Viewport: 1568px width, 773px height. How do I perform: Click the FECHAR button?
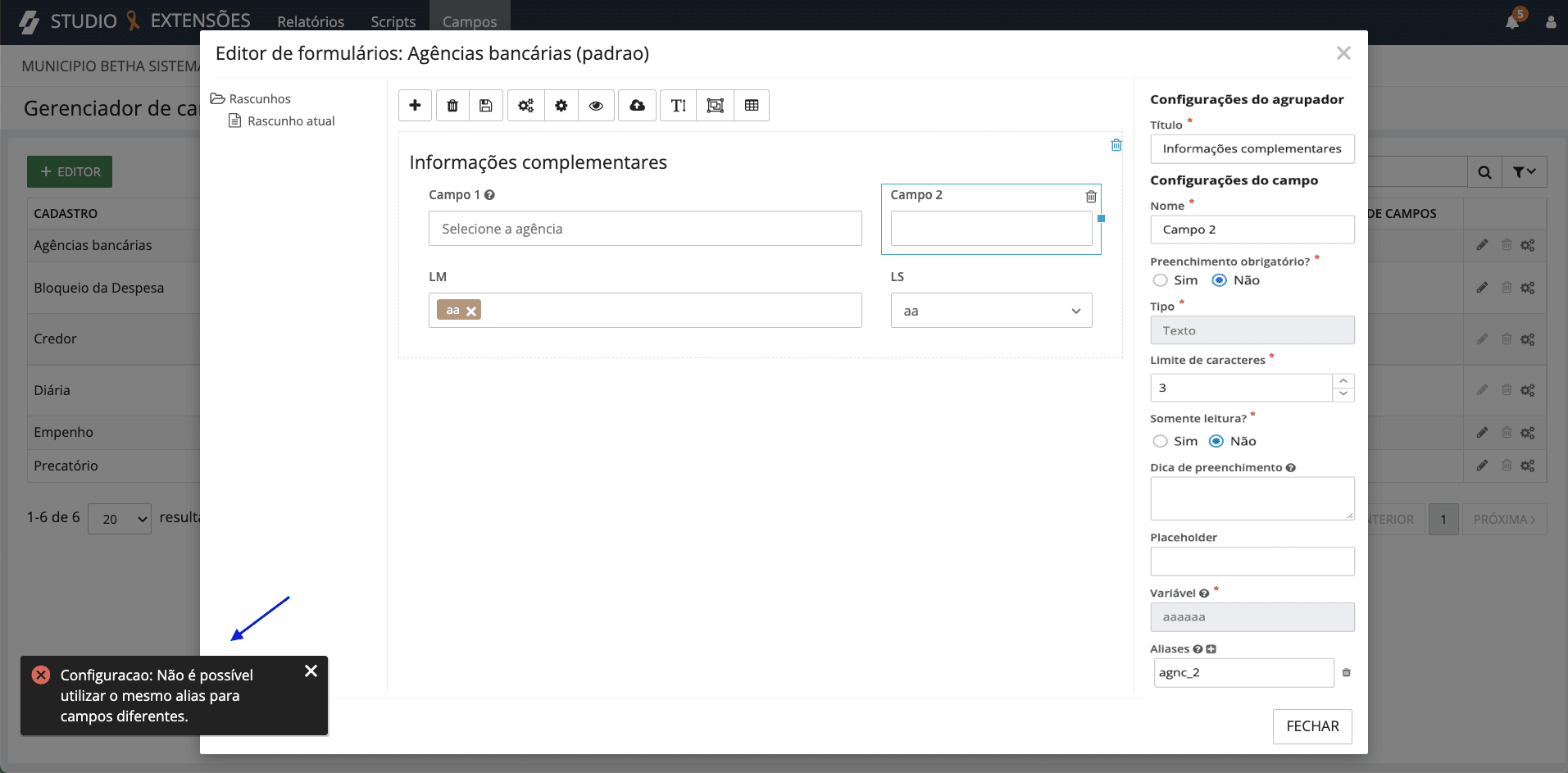point(1311,726)
